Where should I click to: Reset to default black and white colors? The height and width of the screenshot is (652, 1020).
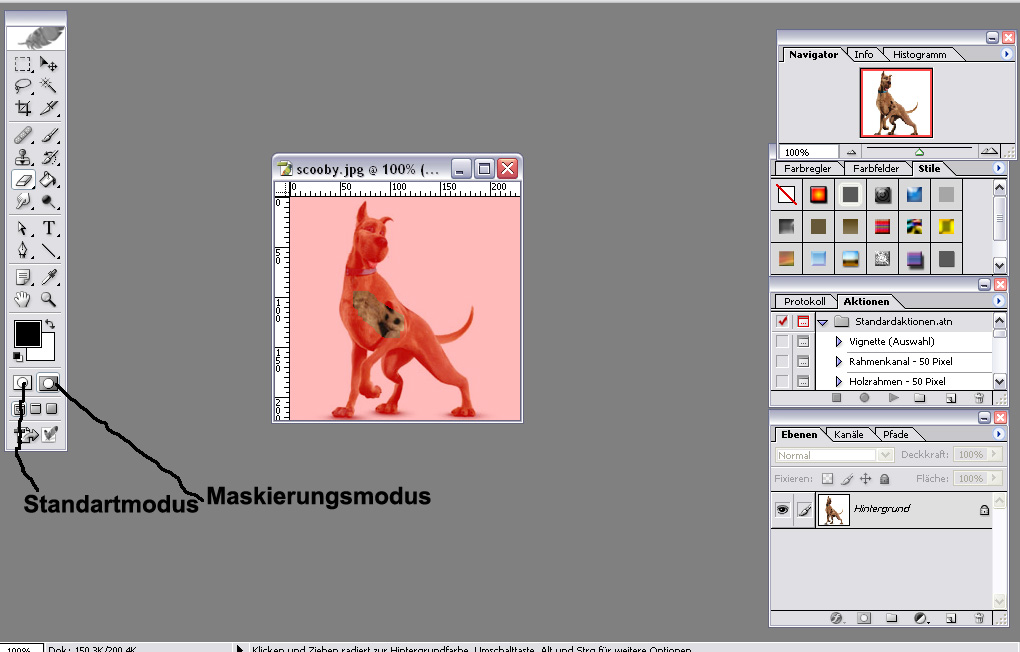point(18,356)
